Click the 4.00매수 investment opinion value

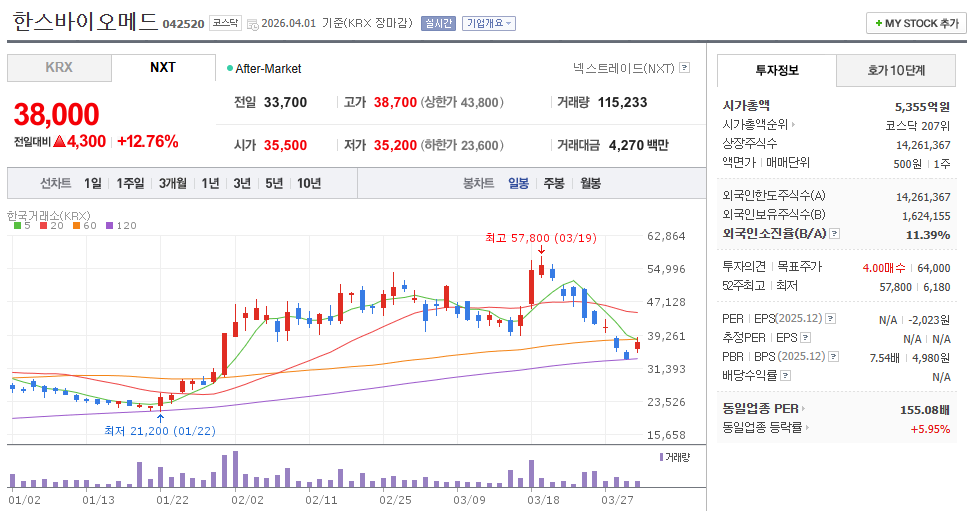[x=884, y=268]
